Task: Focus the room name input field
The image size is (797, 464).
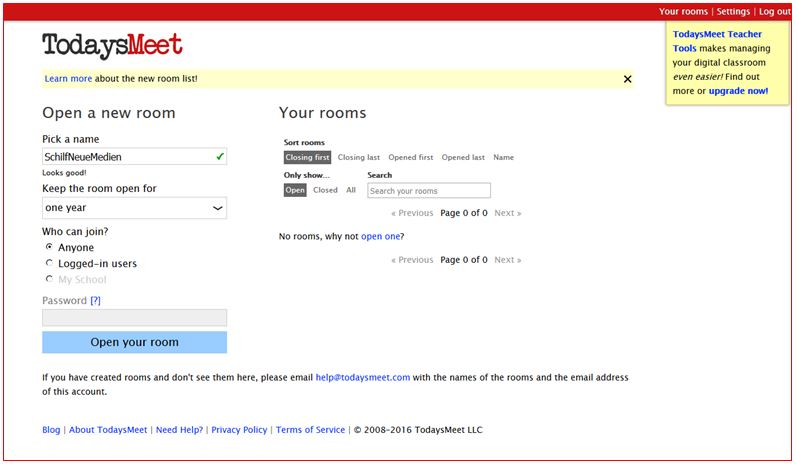Action: click(134, 157)
